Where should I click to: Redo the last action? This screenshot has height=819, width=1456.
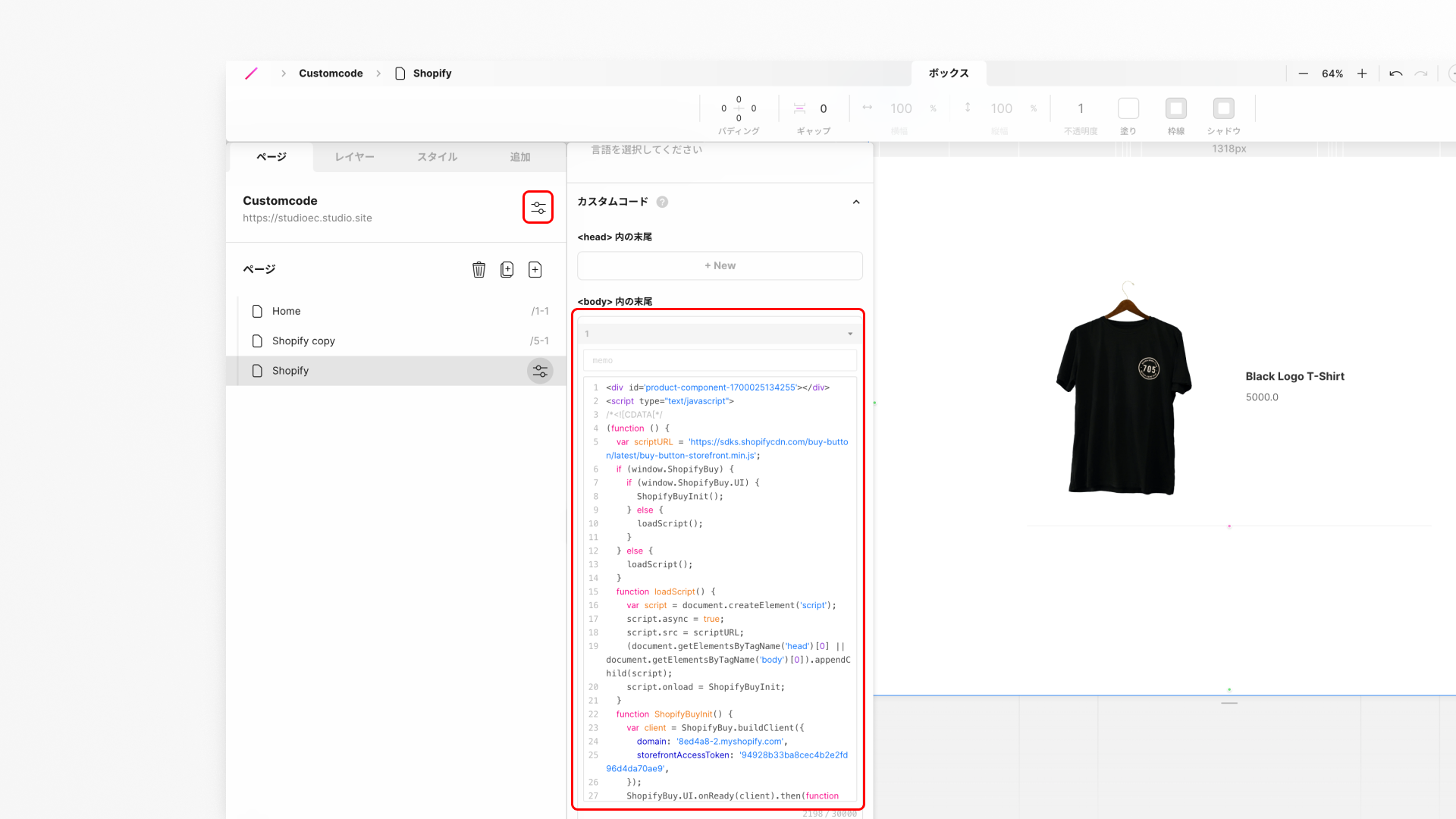tap(1421, 74)
